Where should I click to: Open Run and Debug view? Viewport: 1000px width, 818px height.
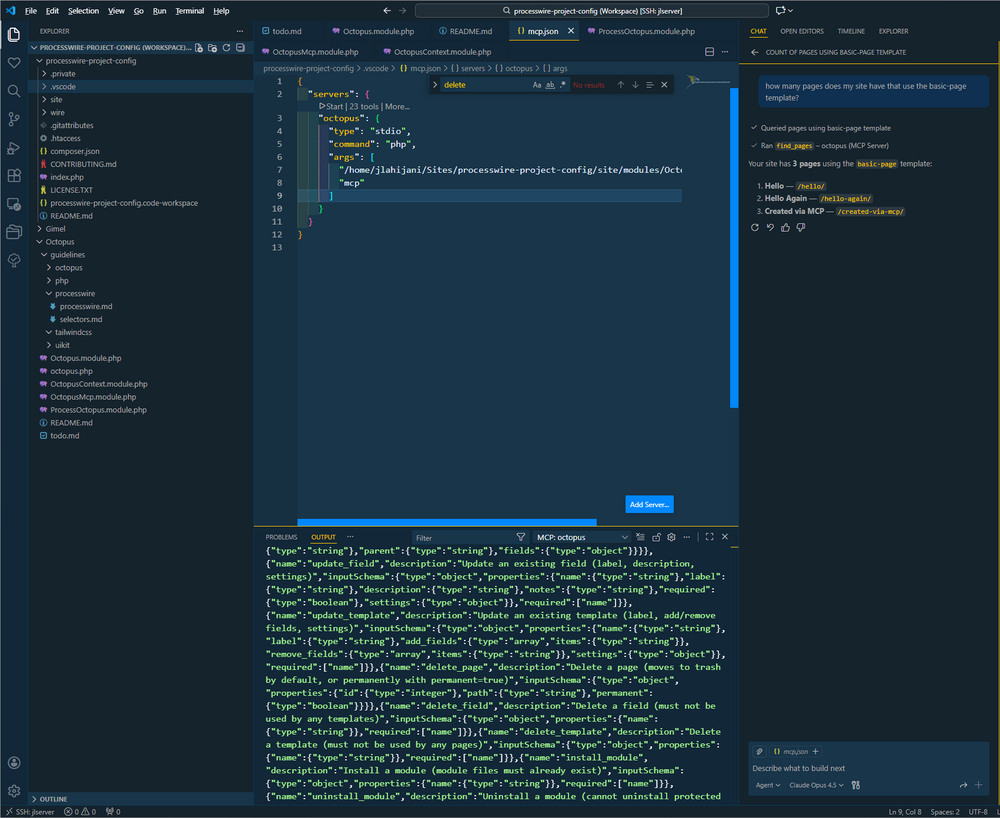(14, 147)
